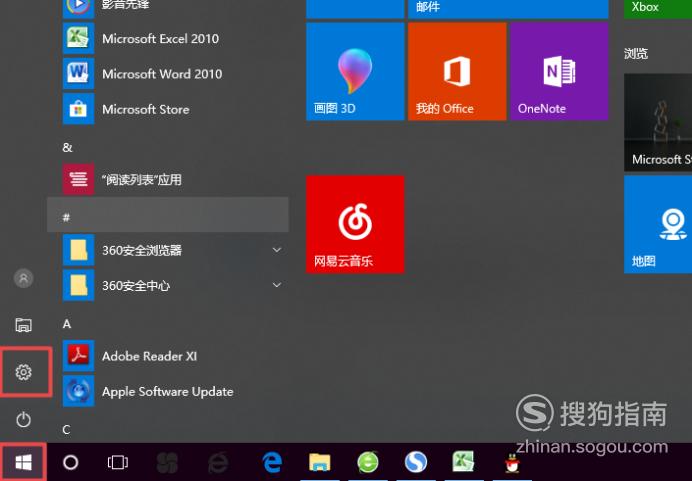This screenshot has height=481, width=692.
Task: Expand the 360安全中心 chevron
Action: coord(277,285)
